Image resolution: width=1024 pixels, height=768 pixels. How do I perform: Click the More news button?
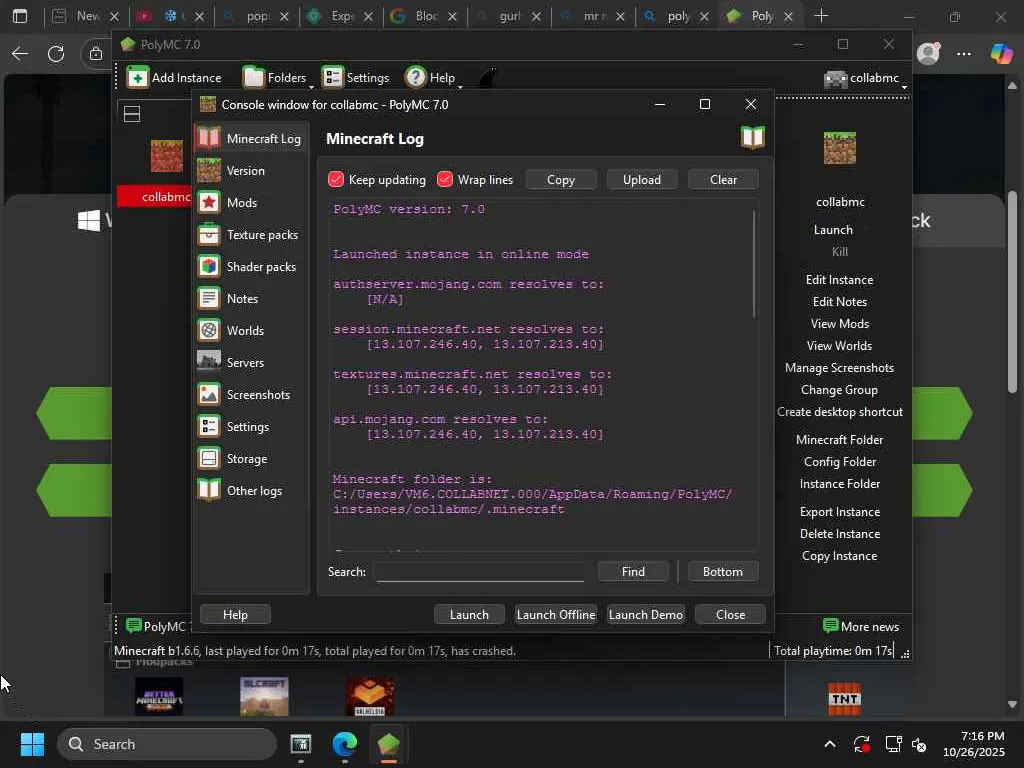pyautogui.click(x=861, y=626)
